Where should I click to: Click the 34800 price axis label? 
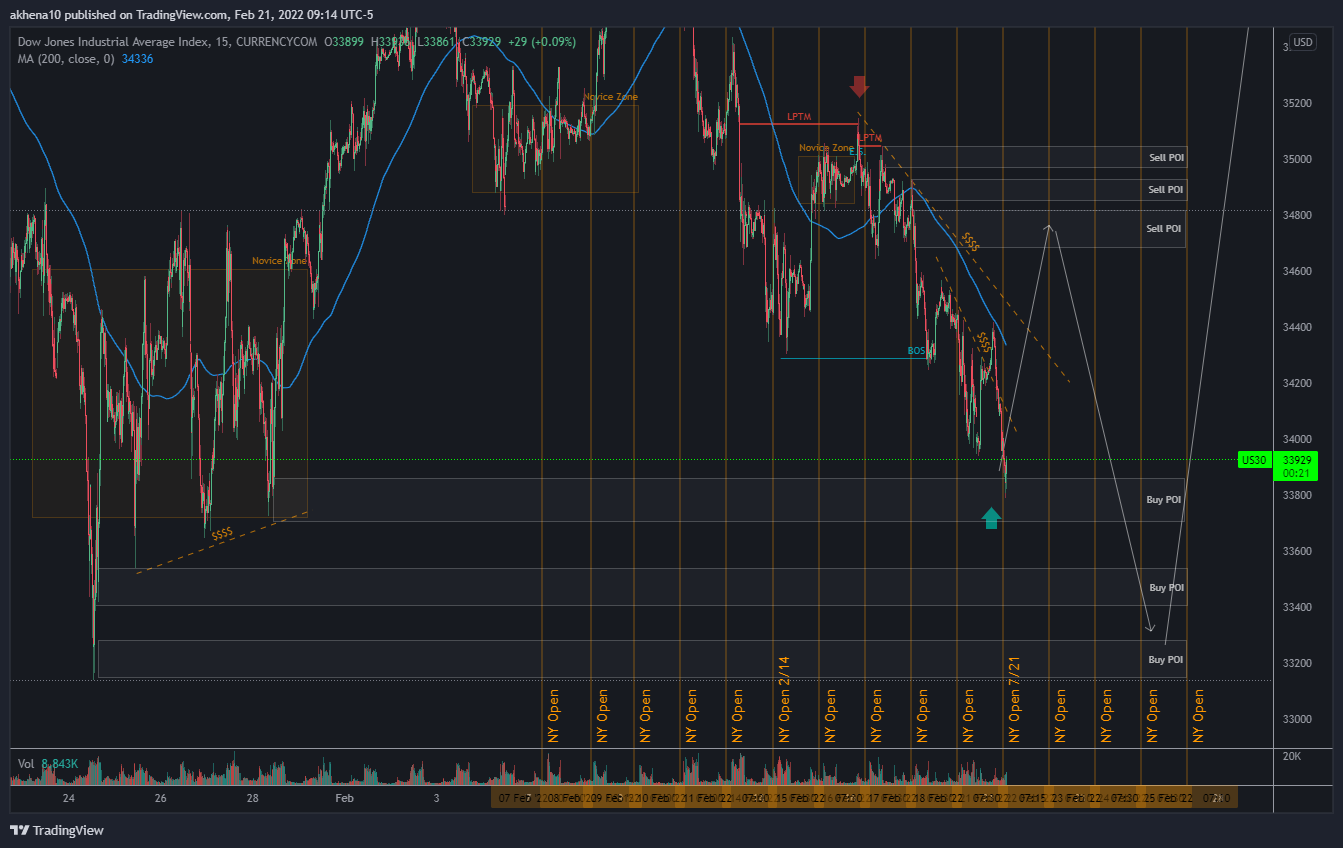[1298, 215]
